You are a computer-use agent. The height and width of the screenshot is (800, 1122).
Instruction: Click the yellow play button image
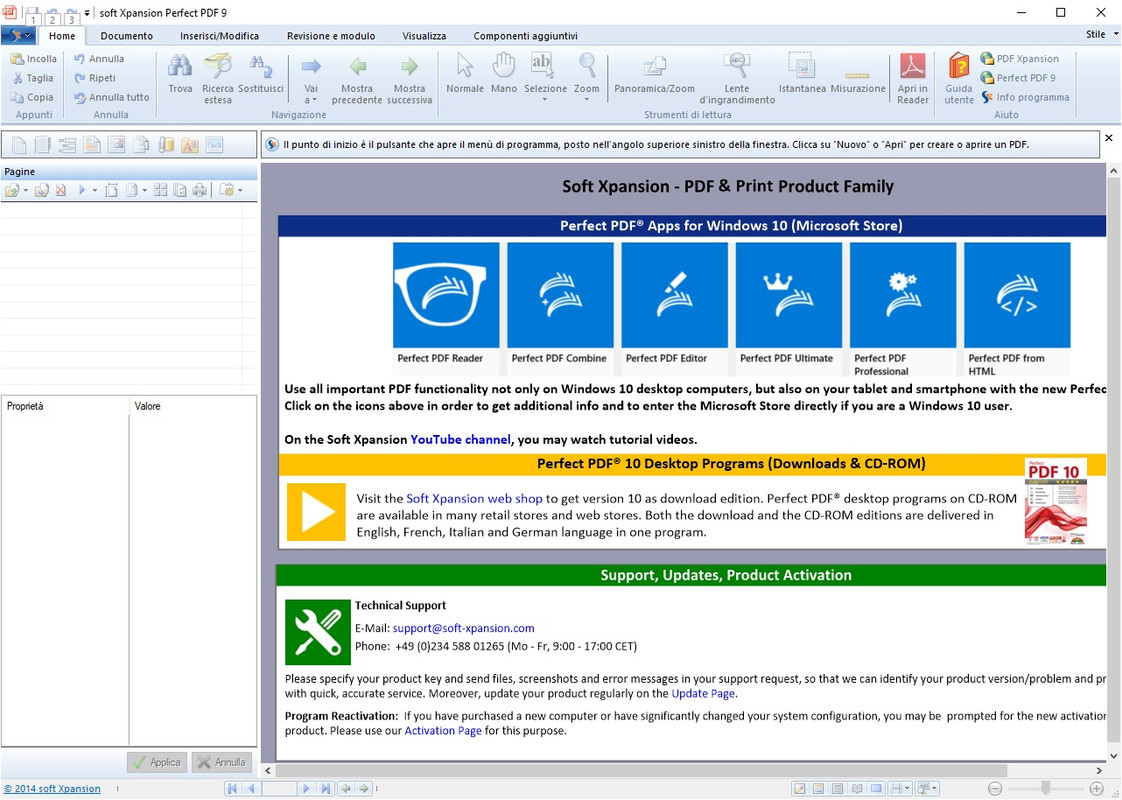pyautogui.click(x=316, y=512)
